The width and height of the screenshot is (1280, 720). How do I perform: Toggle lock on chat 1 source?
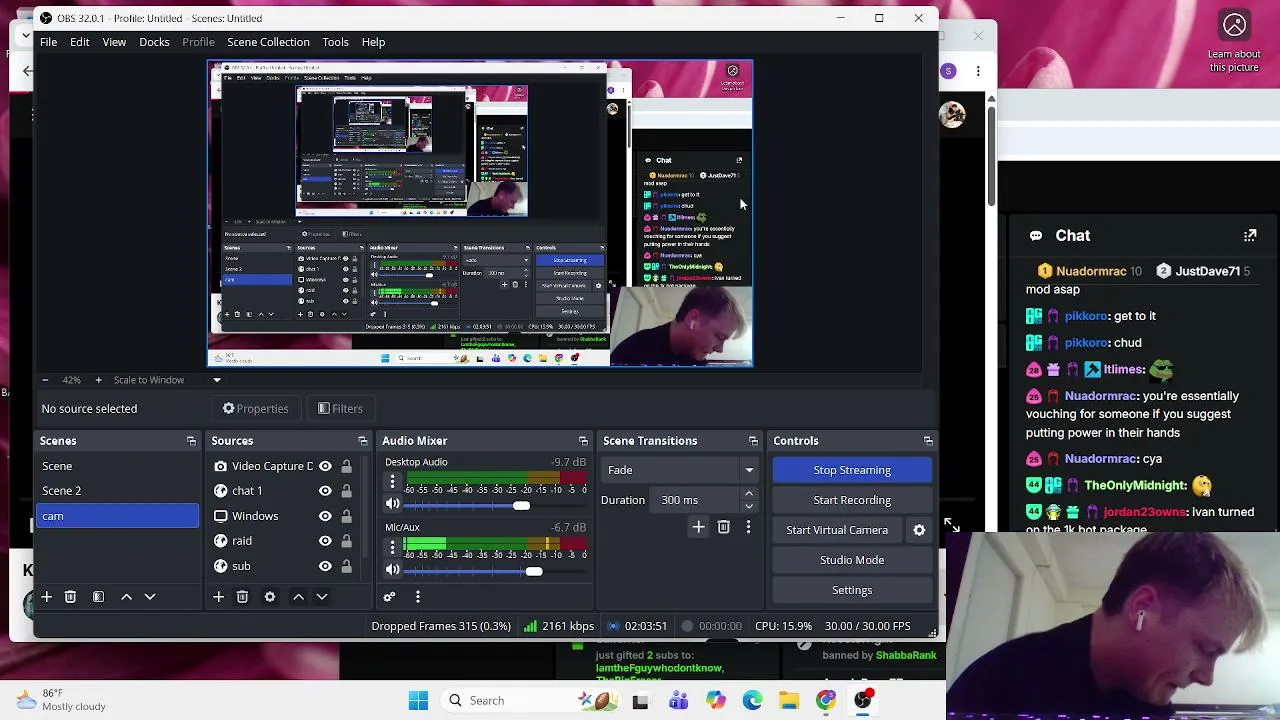[x=346, y=491]
